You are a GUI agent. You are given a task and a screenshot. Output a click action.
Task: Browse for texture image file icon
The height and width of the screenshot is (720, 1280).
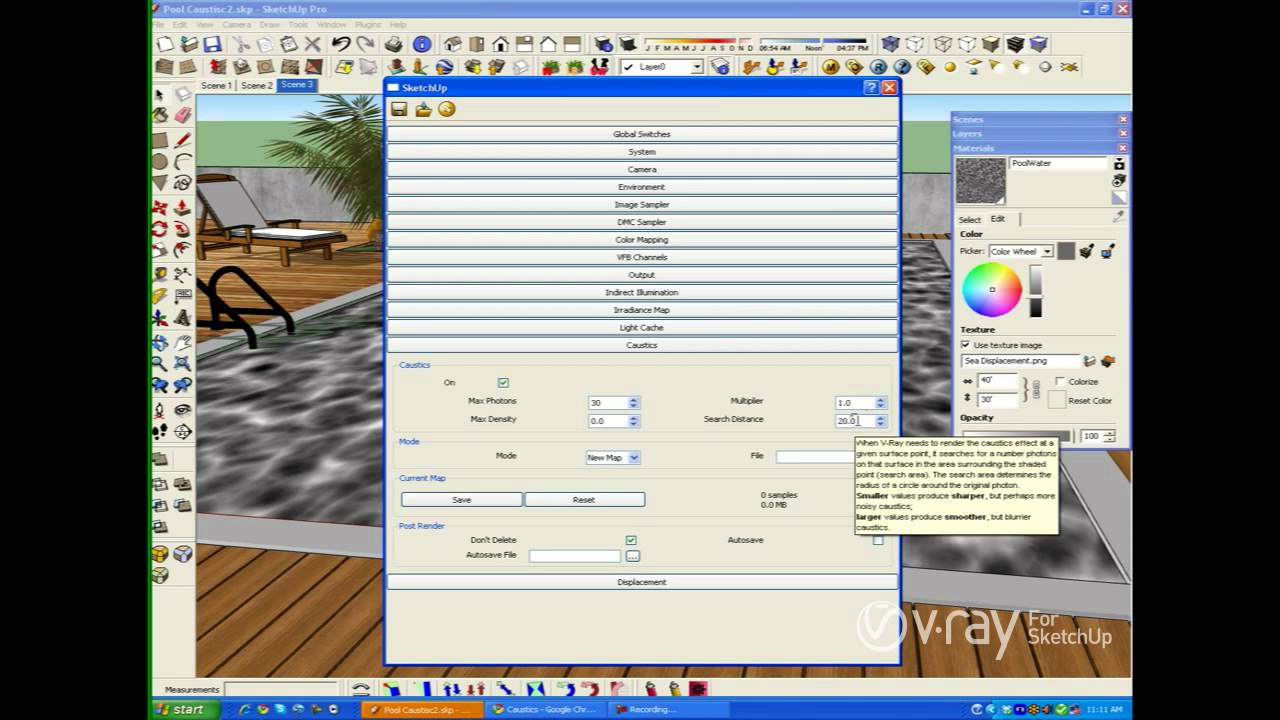coord(1090,361)
